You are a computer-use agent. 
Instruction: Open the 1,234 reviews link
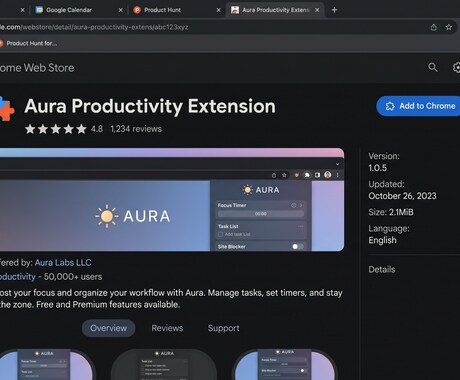136,129
